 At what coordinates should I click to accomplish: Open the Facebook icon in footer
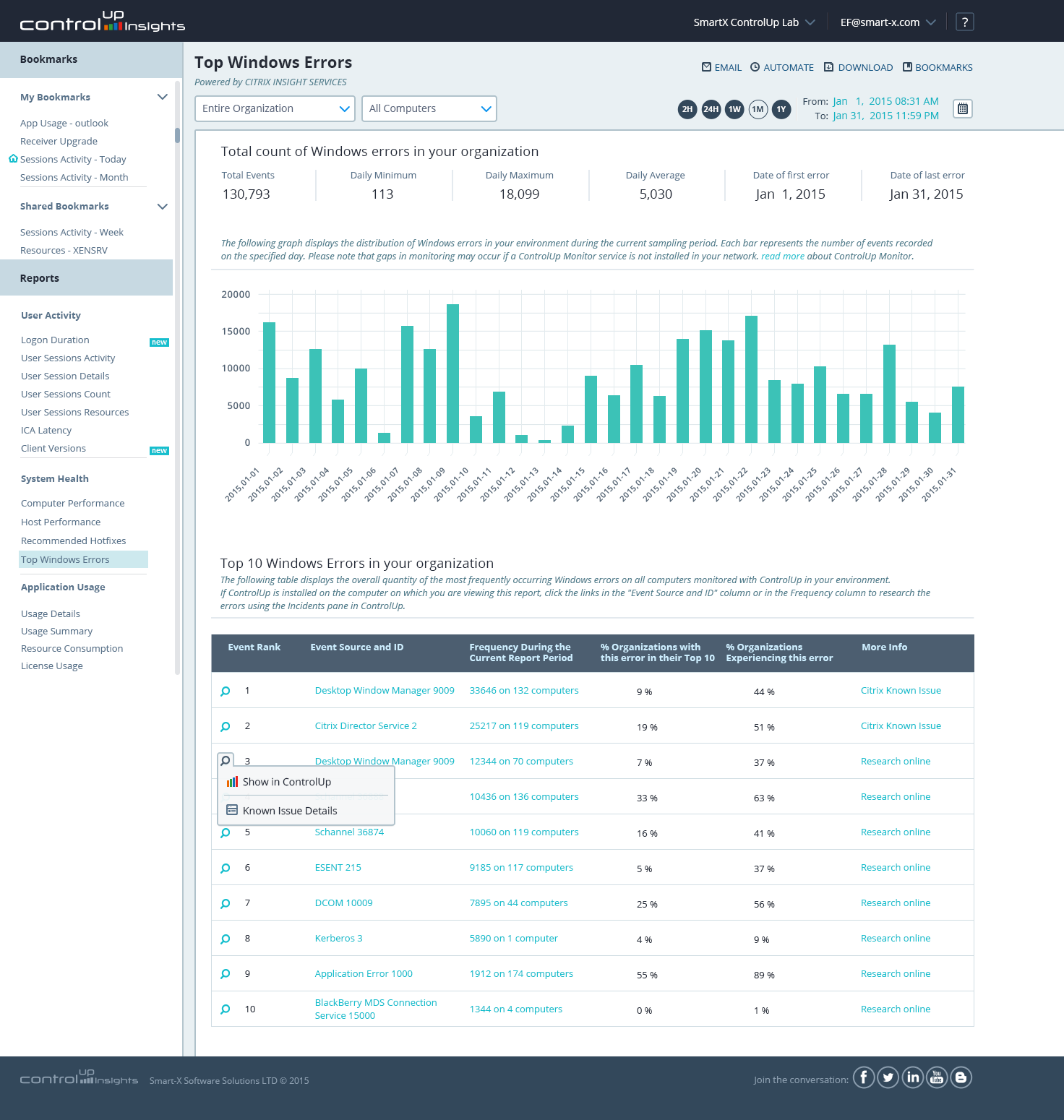864,1077
